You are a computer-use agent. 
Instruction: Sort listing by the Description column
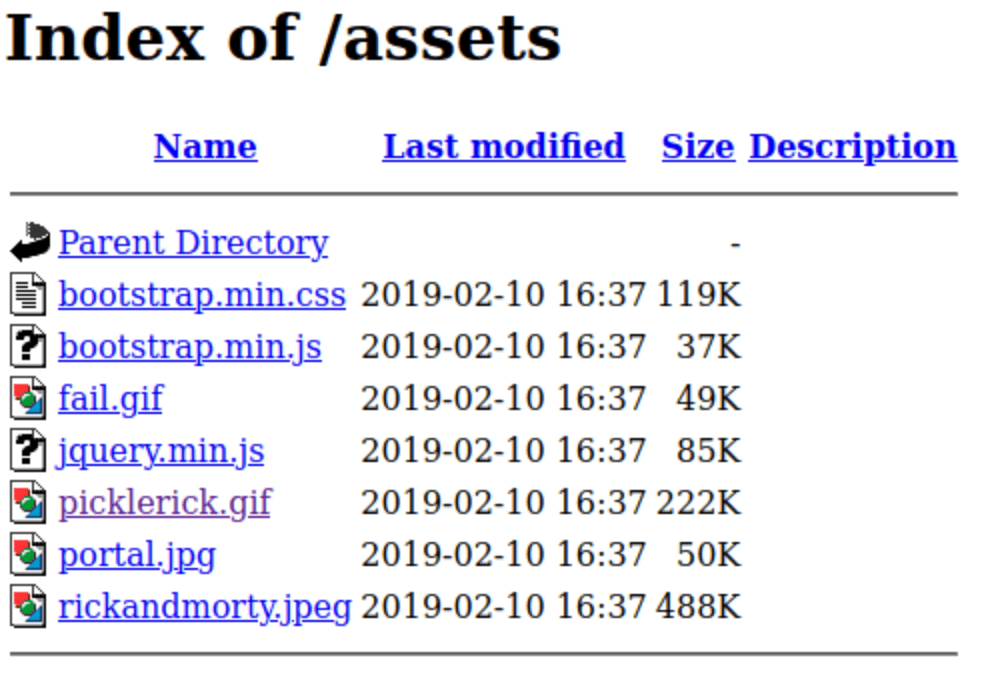(851, 146)
